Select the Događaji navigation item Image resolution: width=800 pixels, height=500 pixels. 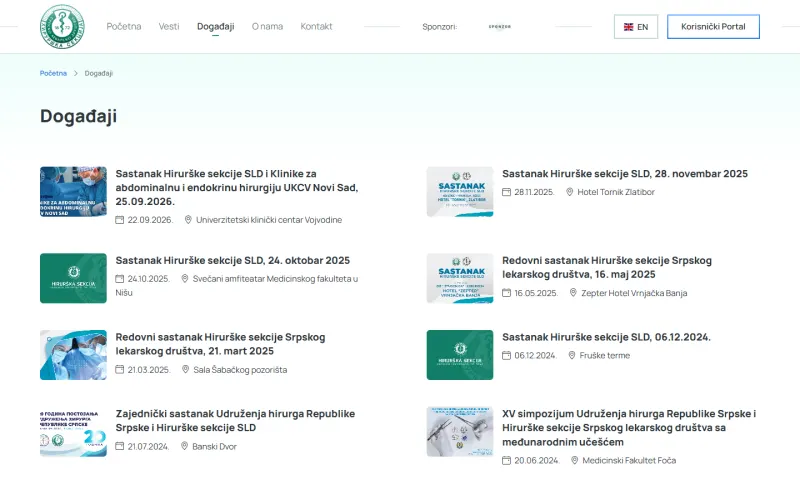(215, 27)
